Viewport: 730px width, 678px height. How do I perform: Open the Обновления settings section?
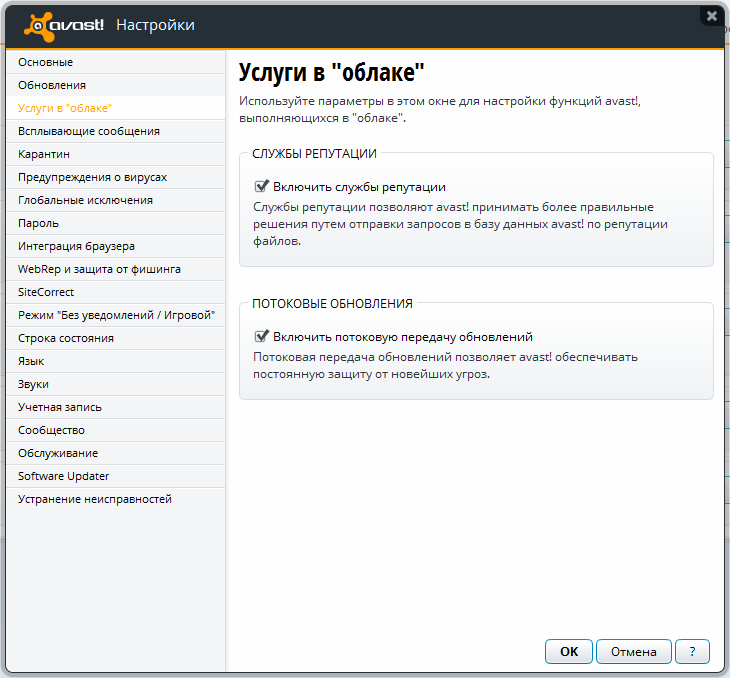coord(116,85)
